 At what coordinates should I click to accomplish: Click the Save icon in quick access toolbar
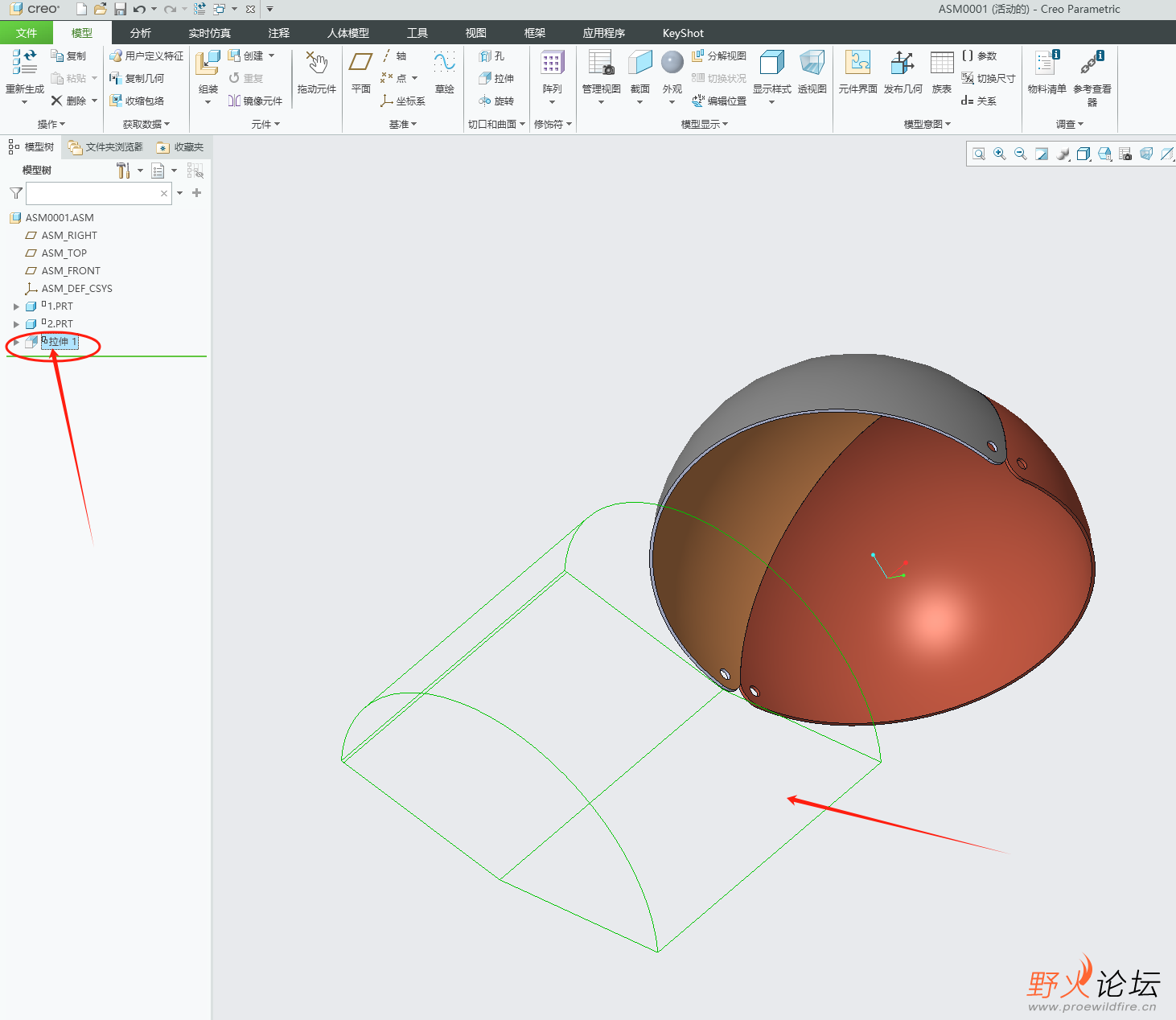click(120, 9)
